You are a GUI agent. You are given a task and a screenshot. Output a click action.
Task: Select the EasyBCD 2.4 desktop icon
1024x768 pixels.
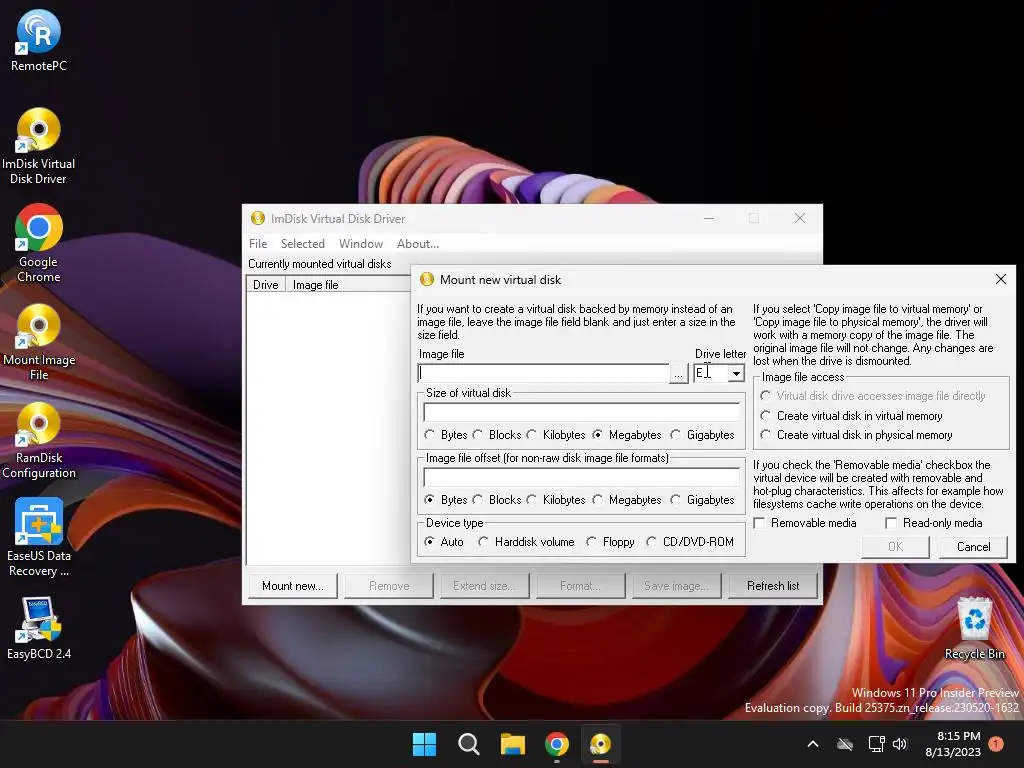pos(39,628)
